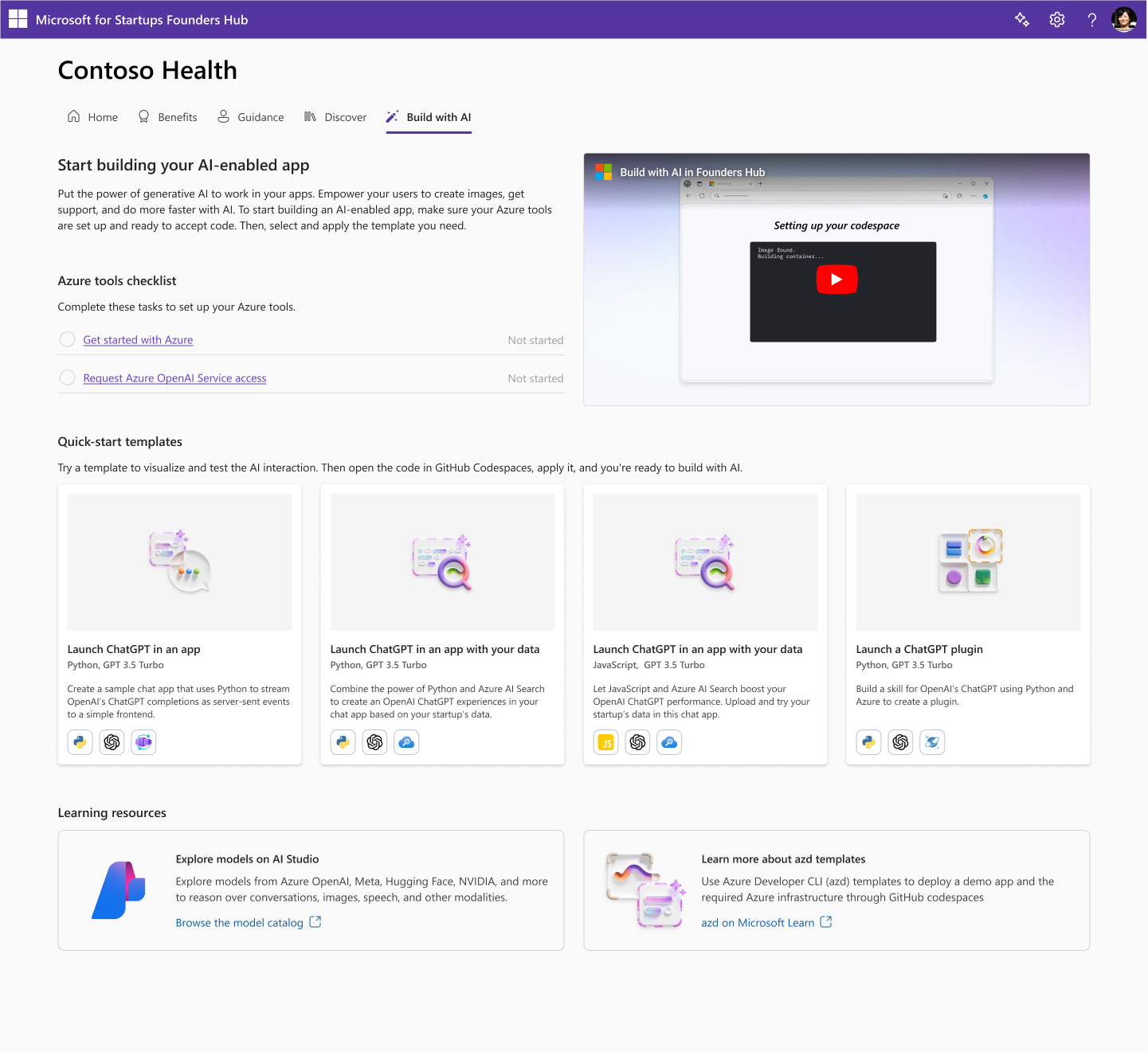
Task: Open Request Azure OpenAI Service access link
Action: (174, 378)
